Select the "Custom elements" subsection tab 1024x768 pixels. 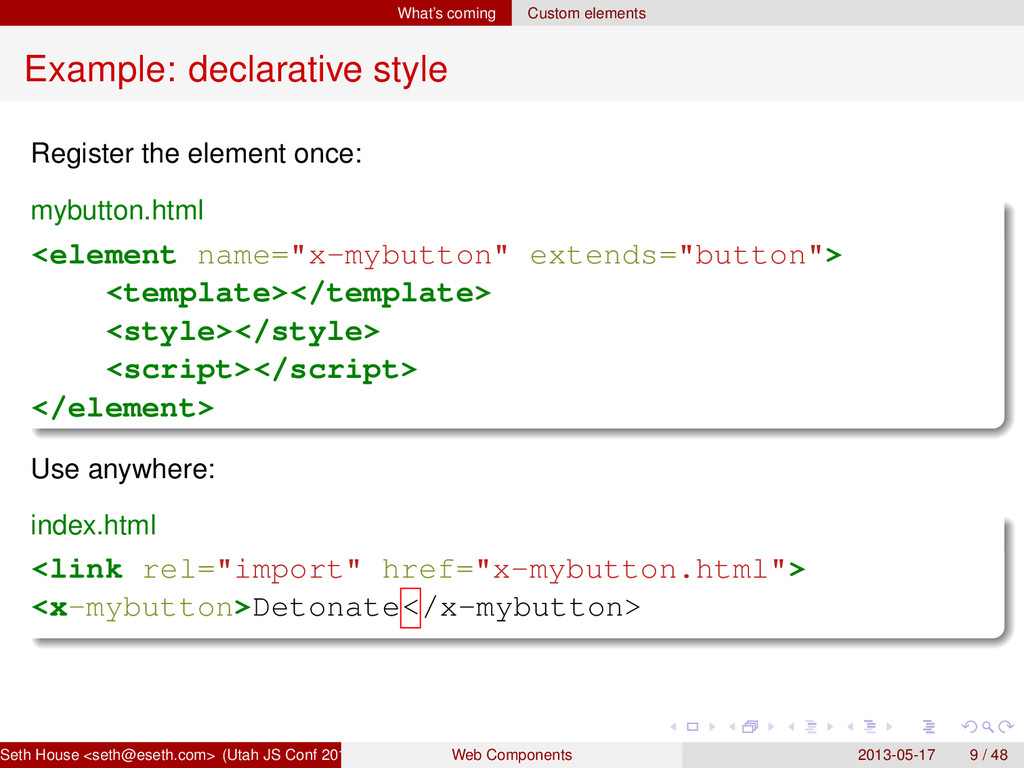pos(586,13)
